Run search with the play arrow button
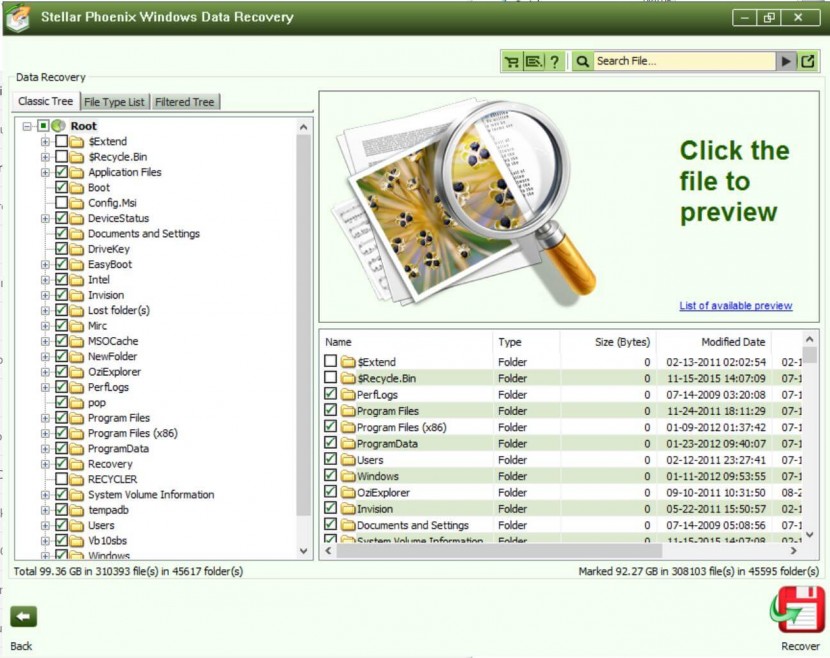Viewport: 830px width, 658px height. click(786, 61)
